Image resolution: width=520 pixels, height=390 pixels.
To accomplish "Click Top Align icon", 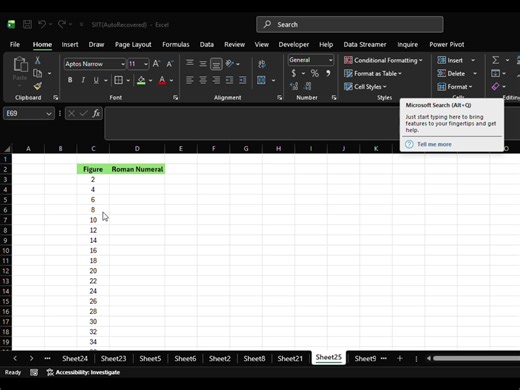I will point(190,63).
